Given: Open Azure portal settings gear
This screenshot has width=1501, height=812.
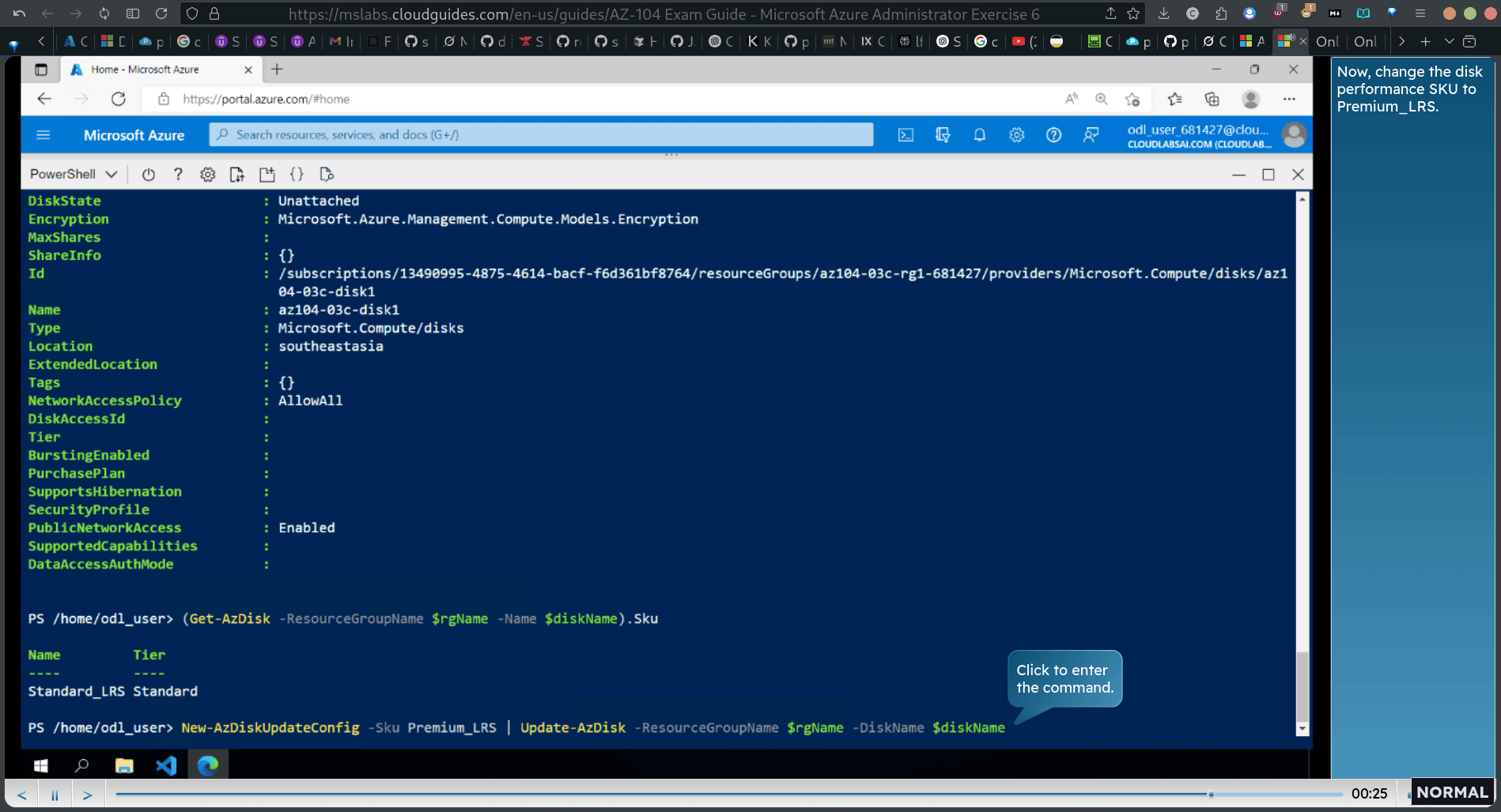Looking at the screenshot, I should pyautogui.click(x=1016, y=135).
